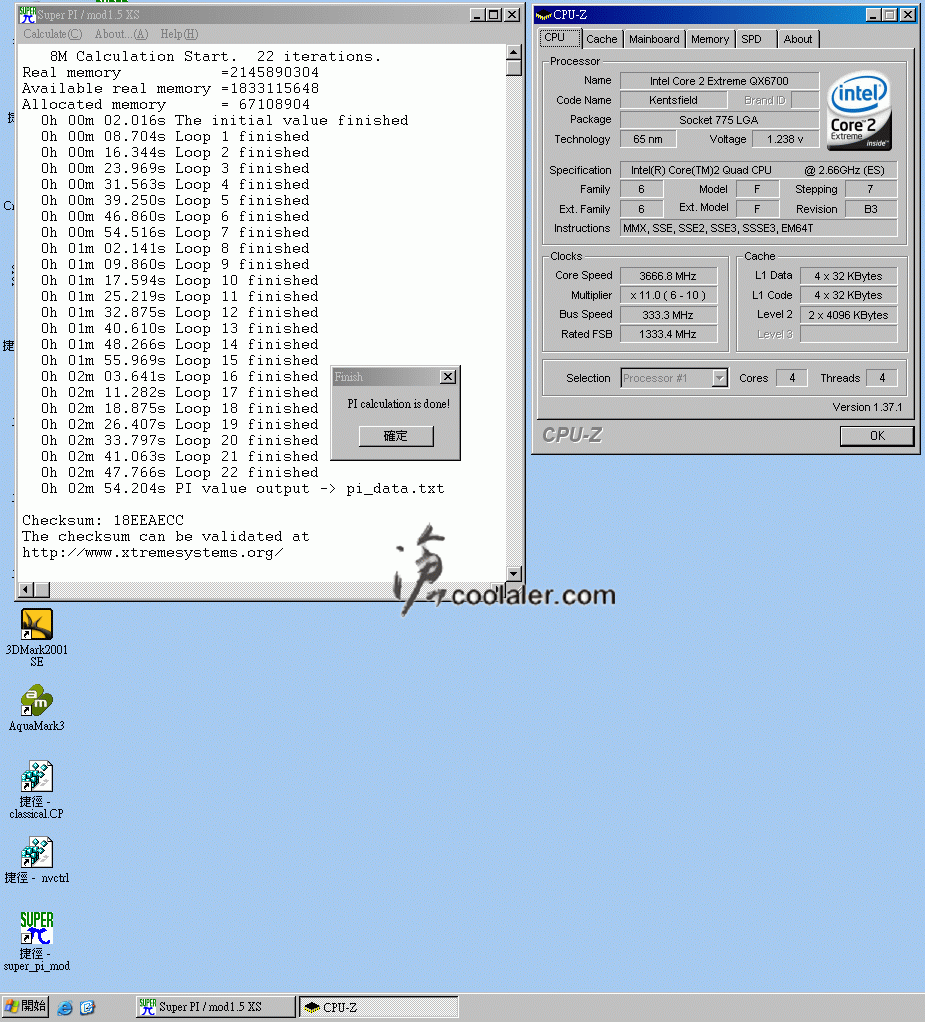Open the Help(H) menu
Viewport: 925px width, 1022px height.
[x=179, y=34]
